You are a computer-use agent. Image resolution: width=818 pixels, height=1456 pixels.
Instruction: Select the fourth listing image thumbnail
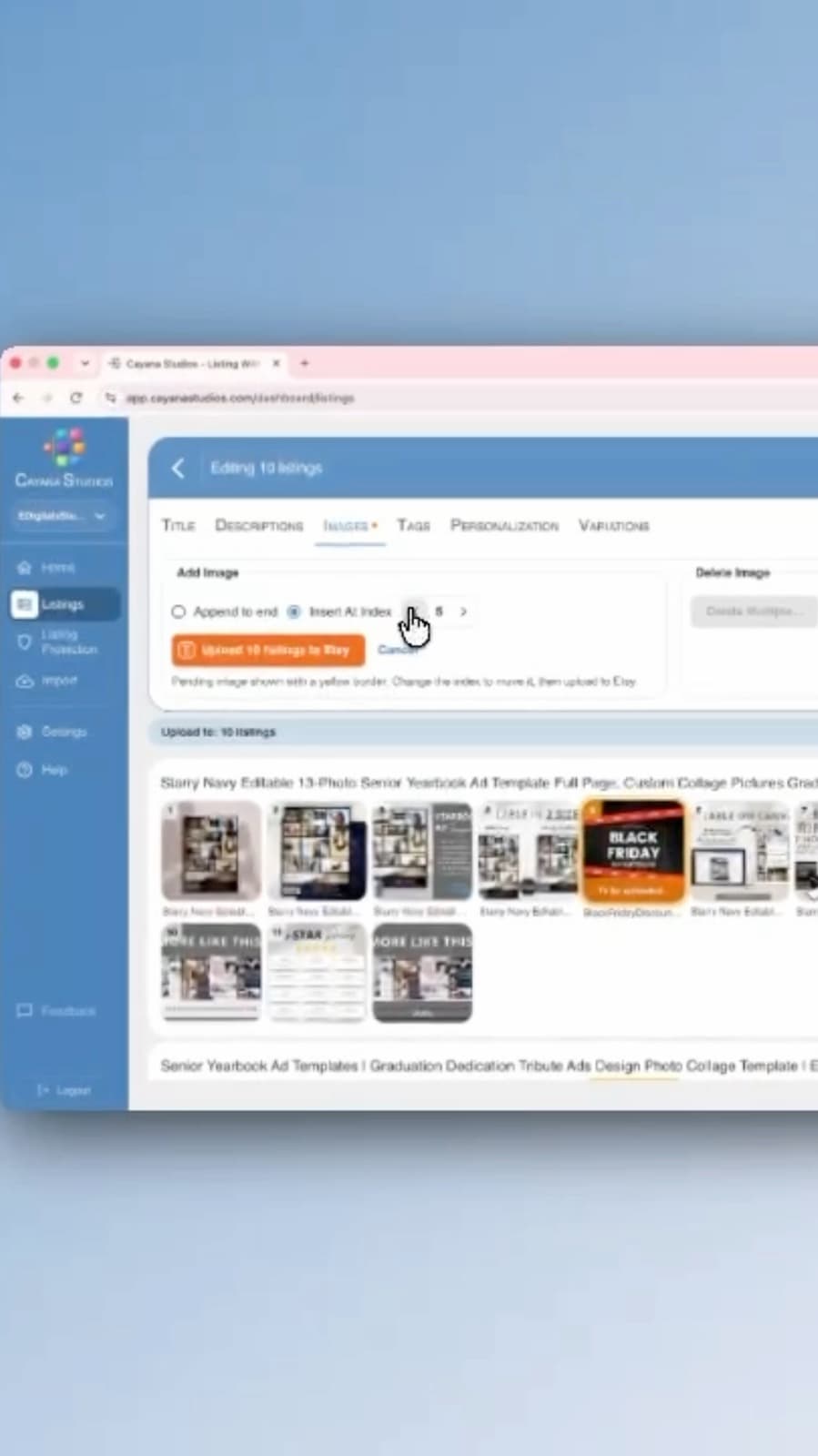(528, 851)
